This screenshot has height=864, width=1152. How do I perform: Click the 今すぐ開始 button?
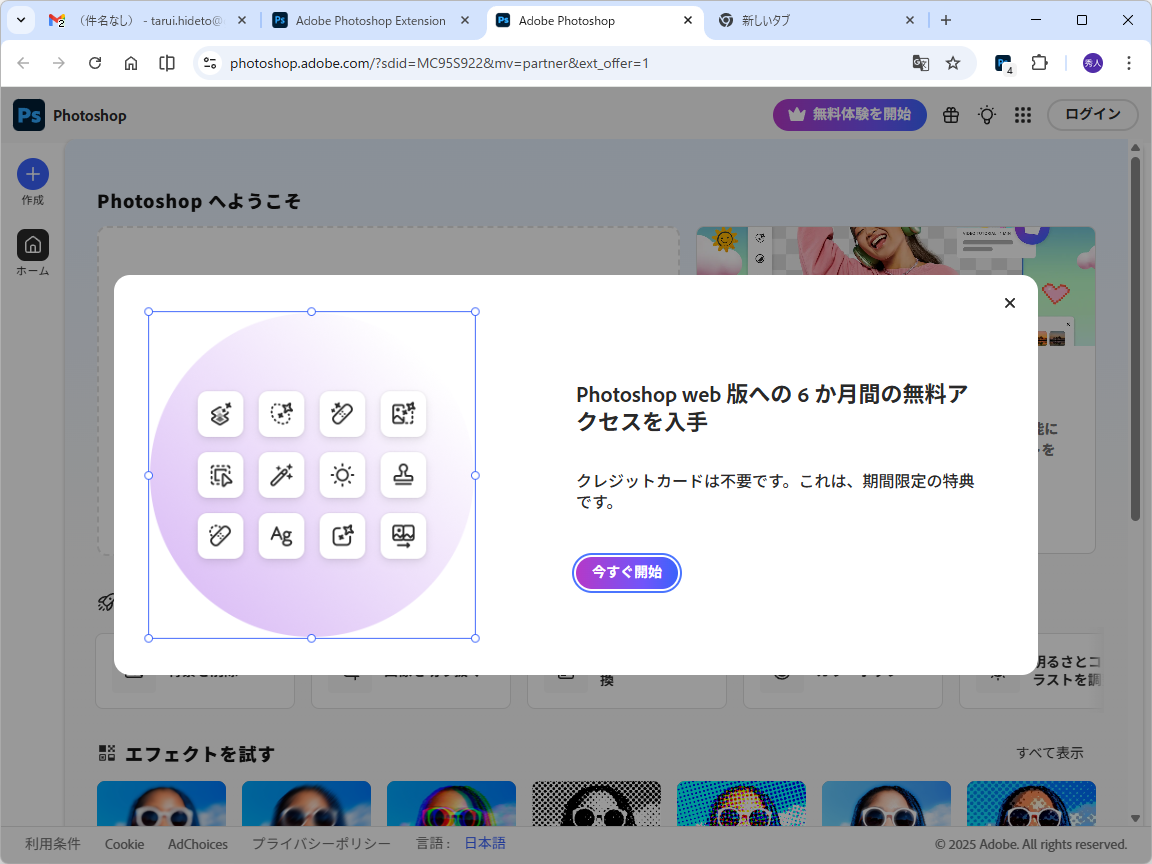(627, 572)
